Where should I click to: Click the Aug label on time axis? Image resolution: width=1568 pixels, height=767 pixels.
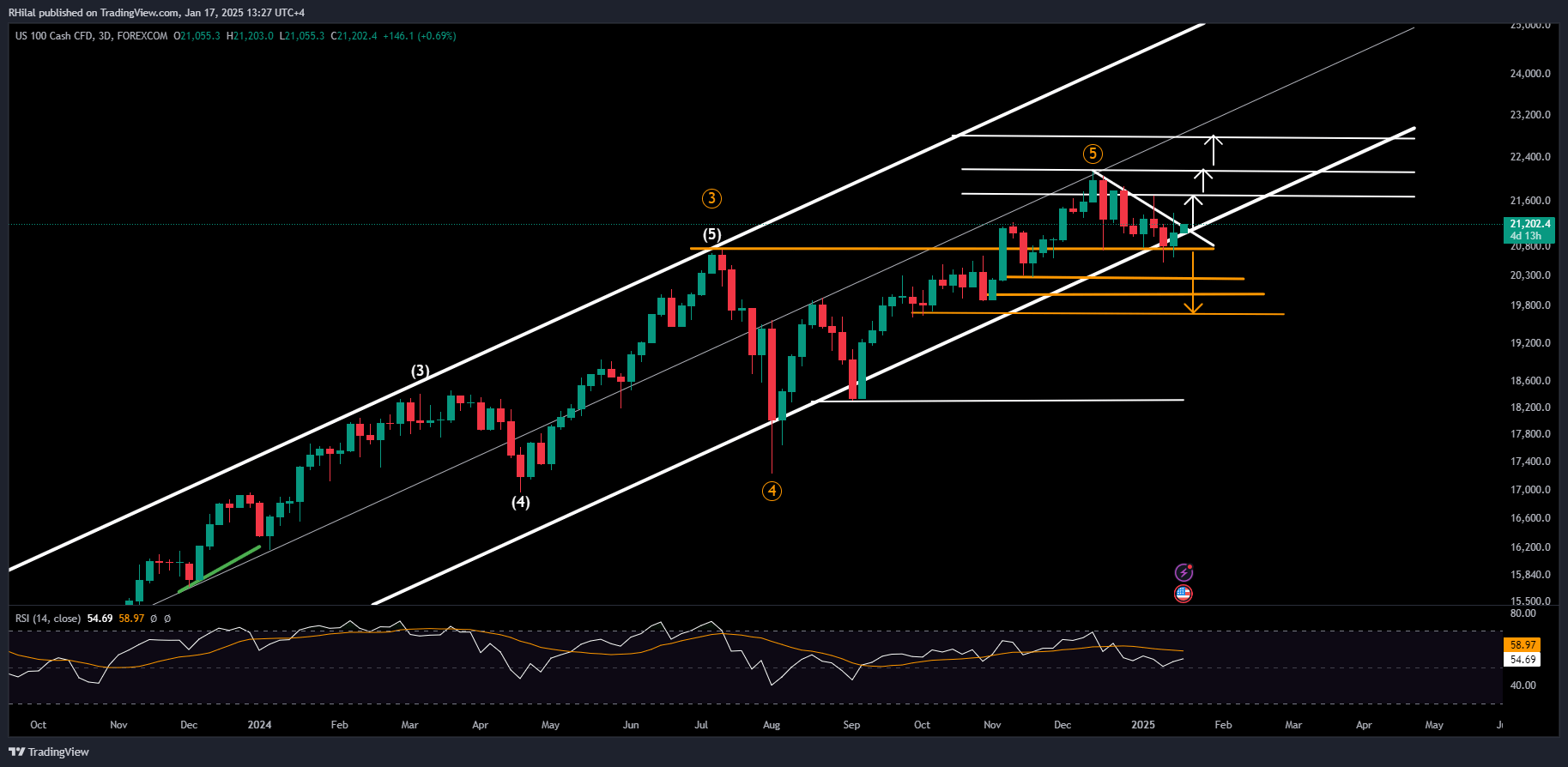tap(772, 725)
